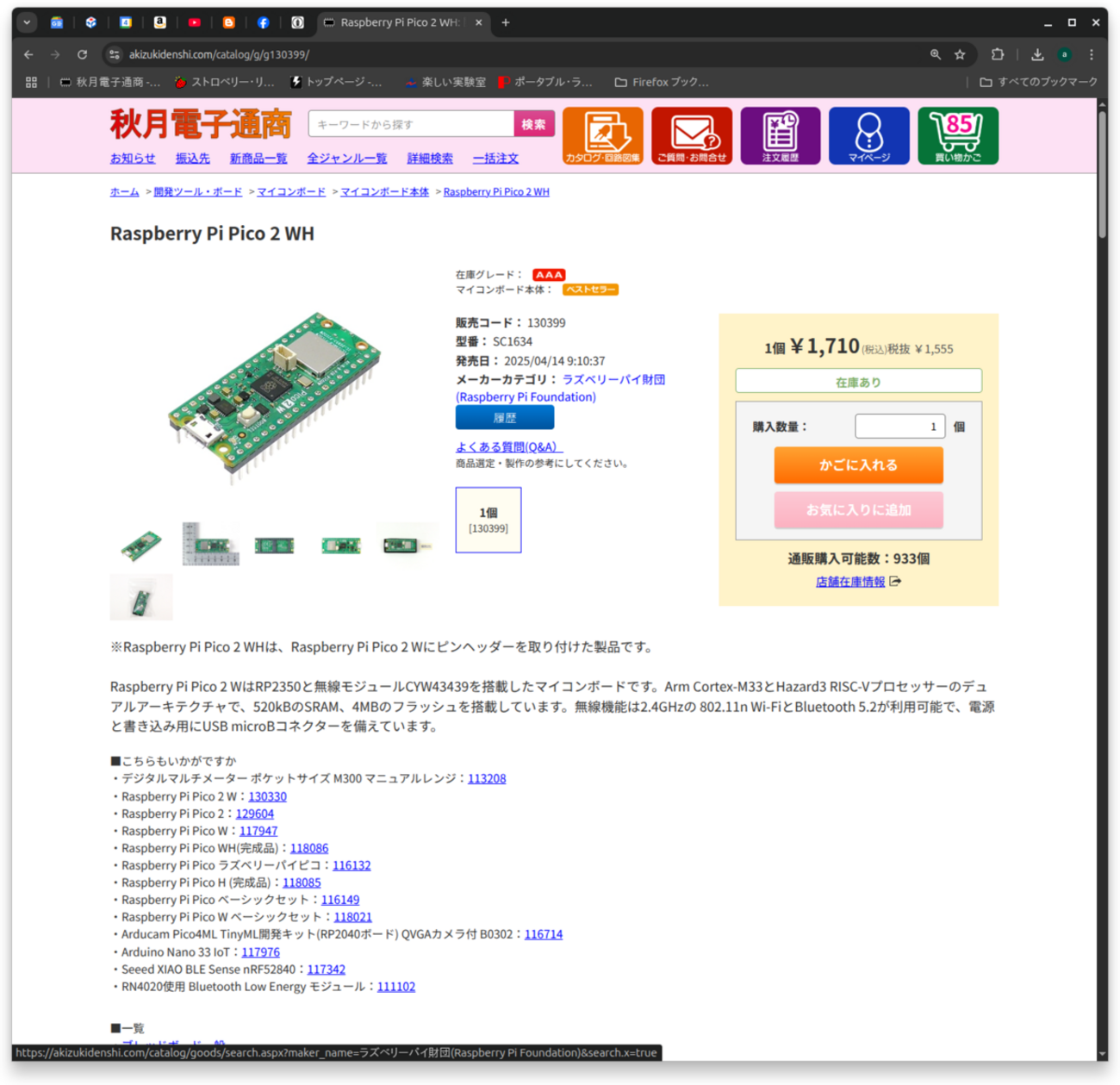Focus the keyword search field
This screenshot has height=1085, width=1120.
pos(412,124)
